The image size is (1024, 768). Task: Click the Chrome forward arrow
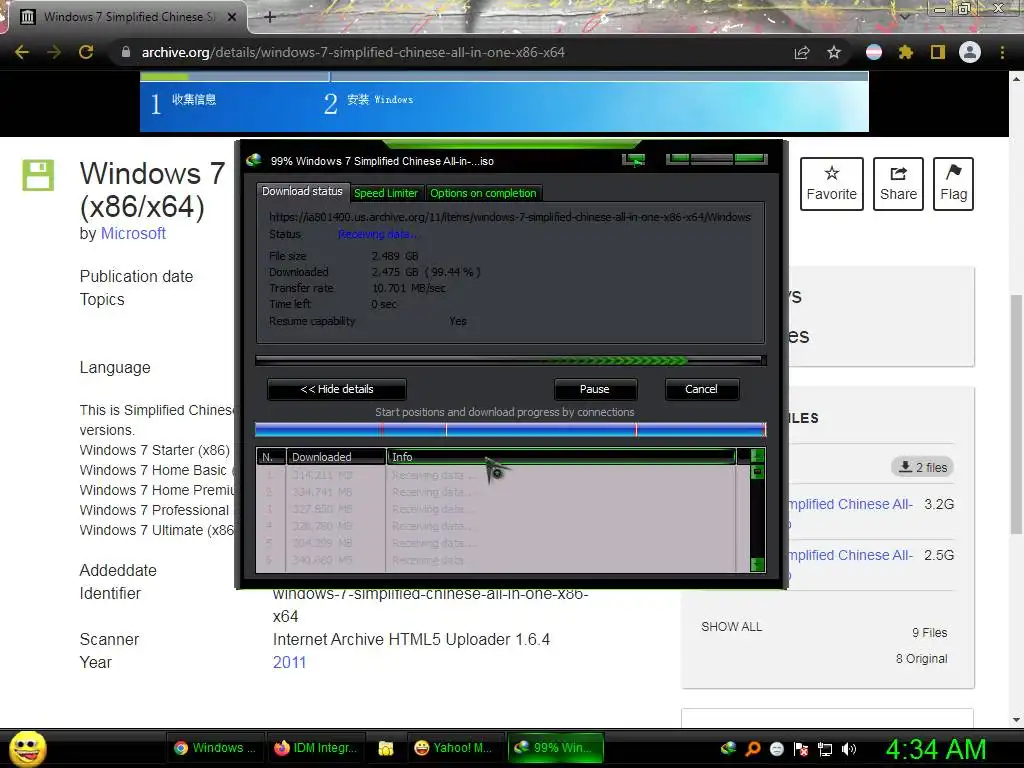pyautogui.click(x=54, y=52)
